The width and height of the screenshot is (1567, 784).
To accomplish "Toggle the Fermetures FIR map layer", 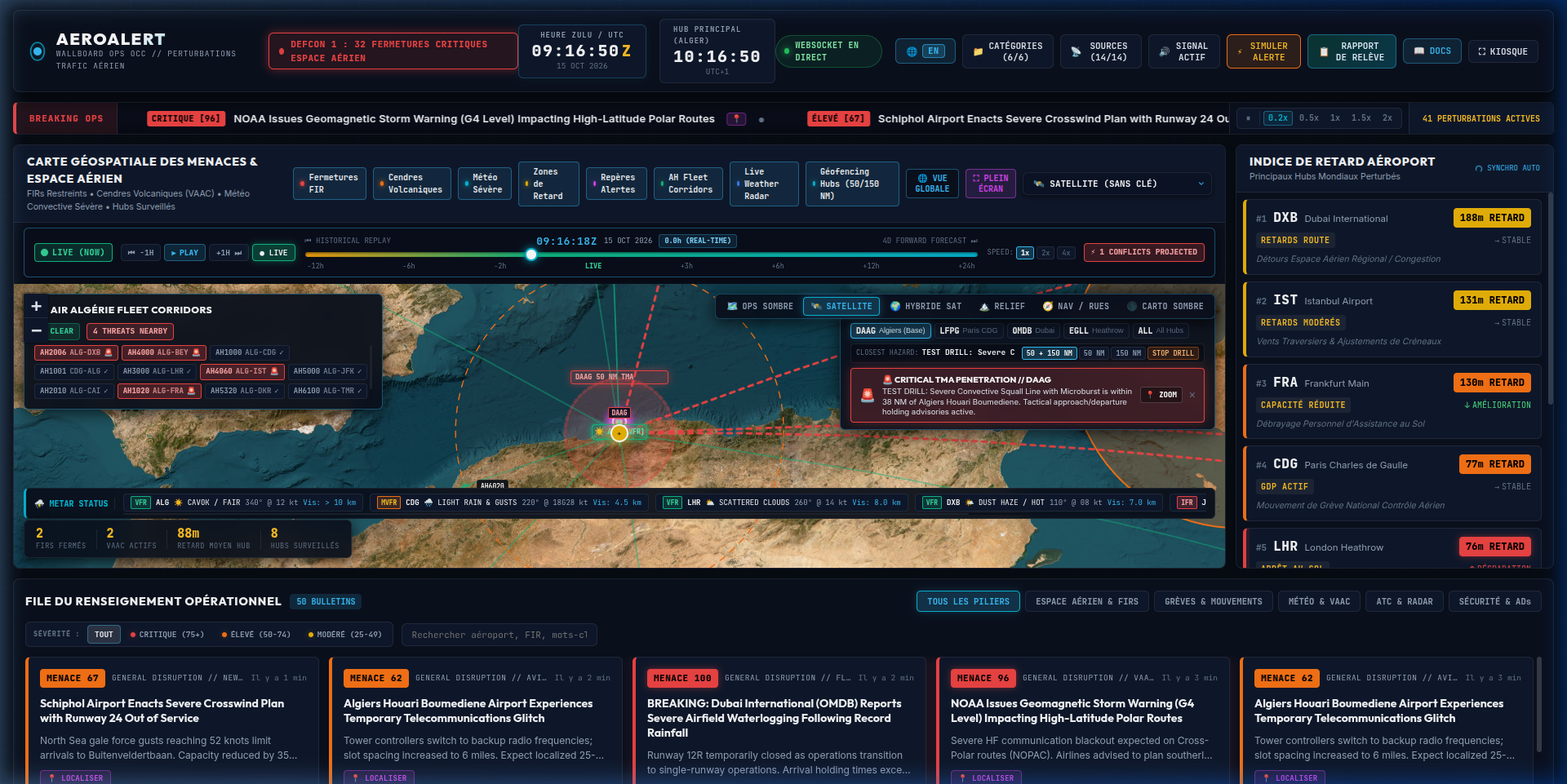I will pos(330,184).
